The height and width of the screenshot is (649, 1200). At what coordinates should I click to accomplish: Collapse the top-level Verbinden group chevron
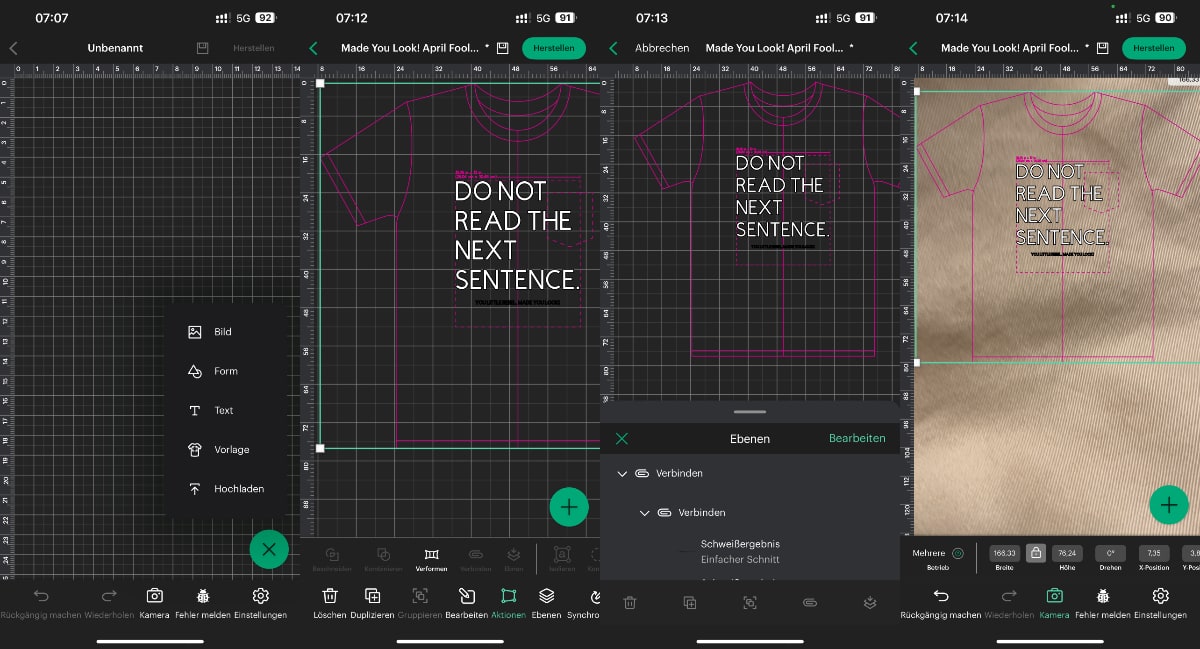pyautogui.click(x=622, y=473)
